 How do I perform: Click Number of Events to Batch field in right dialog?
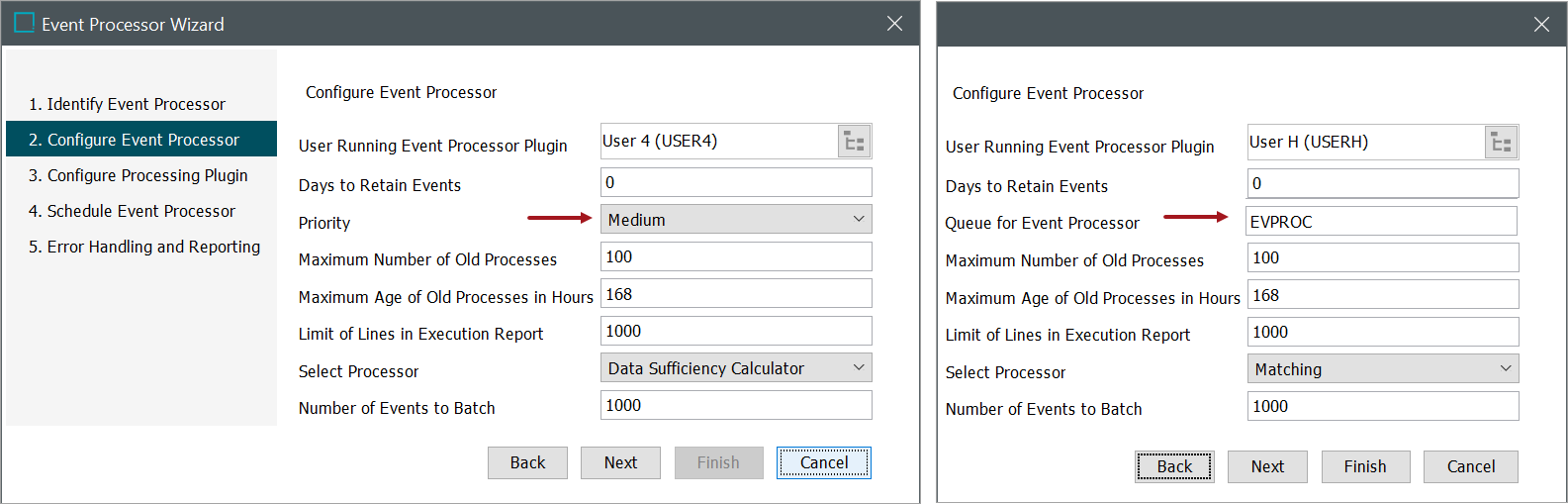point(1382,406)
